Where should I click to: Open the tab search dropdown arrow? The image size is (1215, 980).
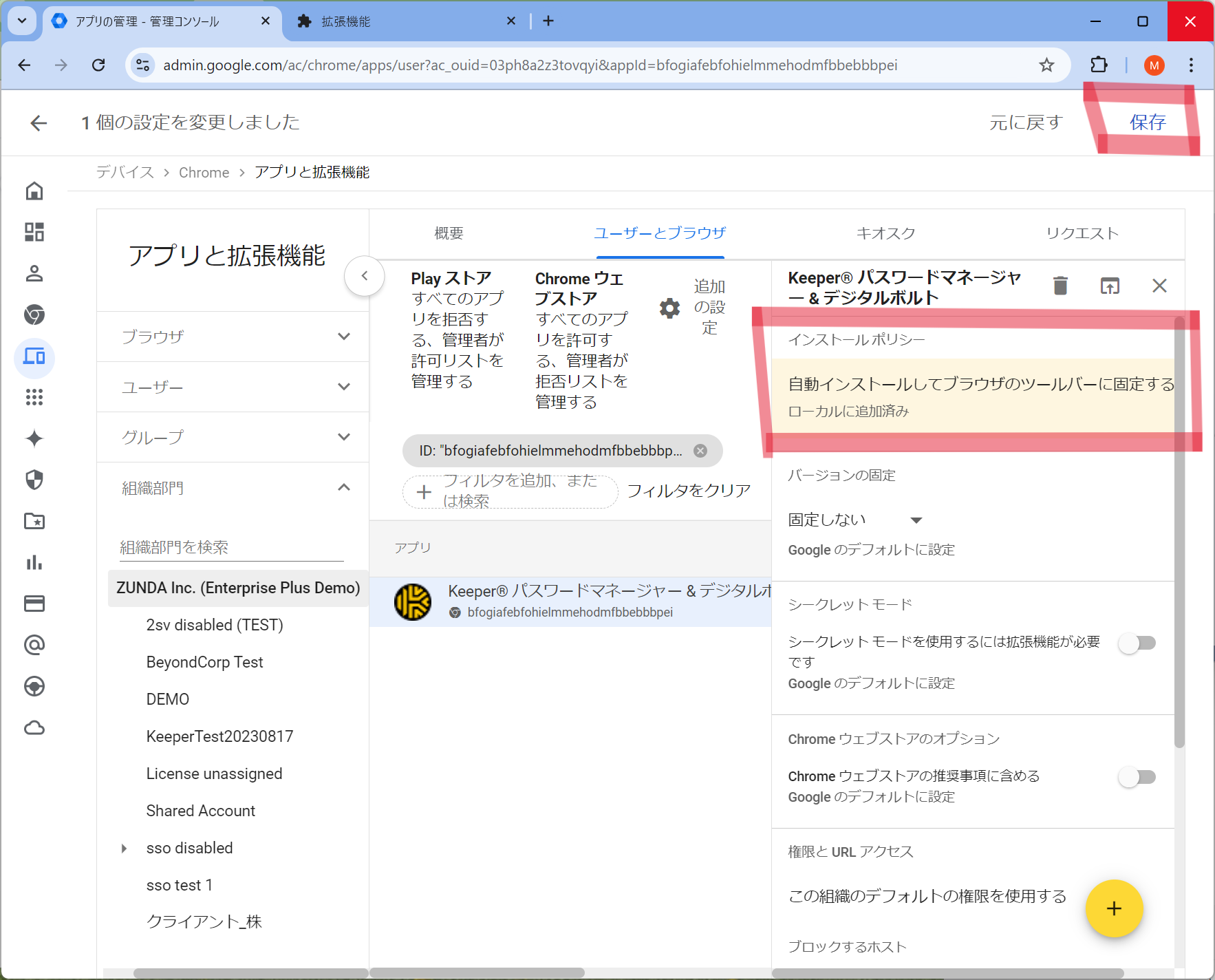(22, 21)
